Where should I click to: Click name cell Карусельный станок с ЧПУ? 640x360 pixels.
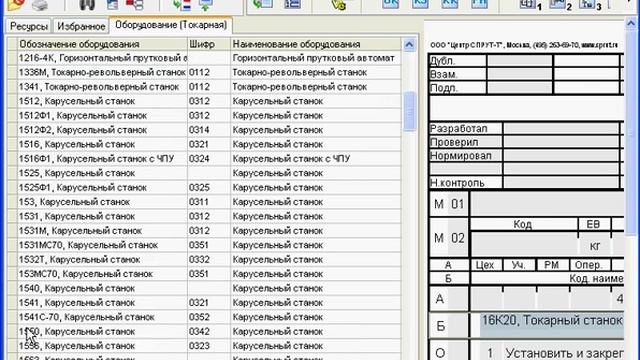click(316, 158)
